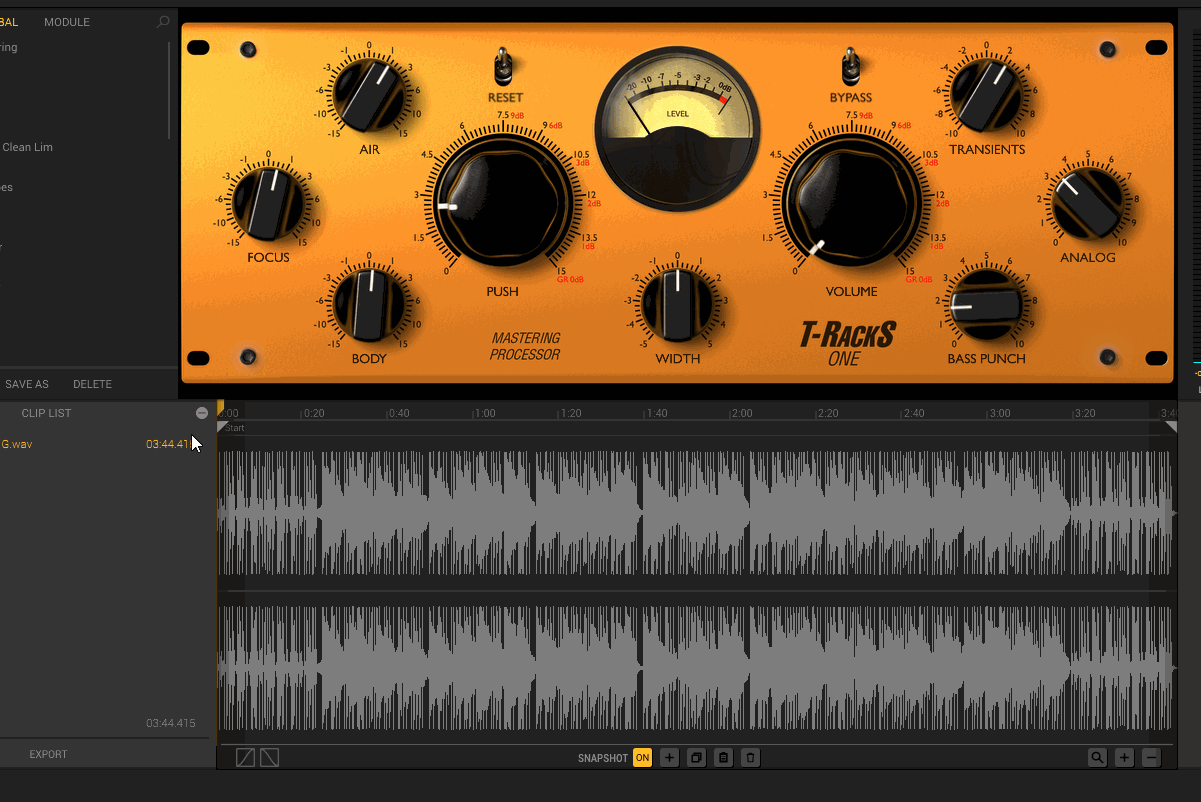The width and height of the screenshot is (1201, 802).
Task: Click the end marker triangle on the timeline
Action: click(x=1171, y=427)
